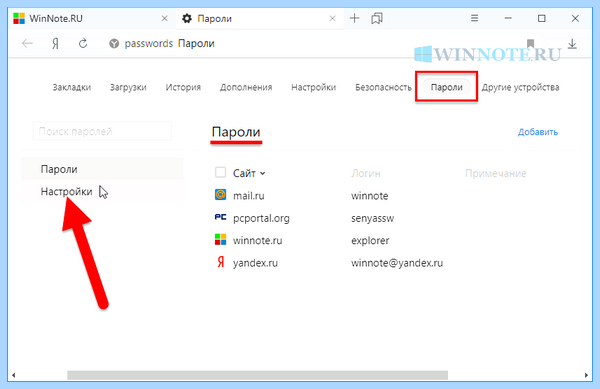
Task: Click the scrollbar left arrow
Action: pyautogui.click(x=13, y=375)
